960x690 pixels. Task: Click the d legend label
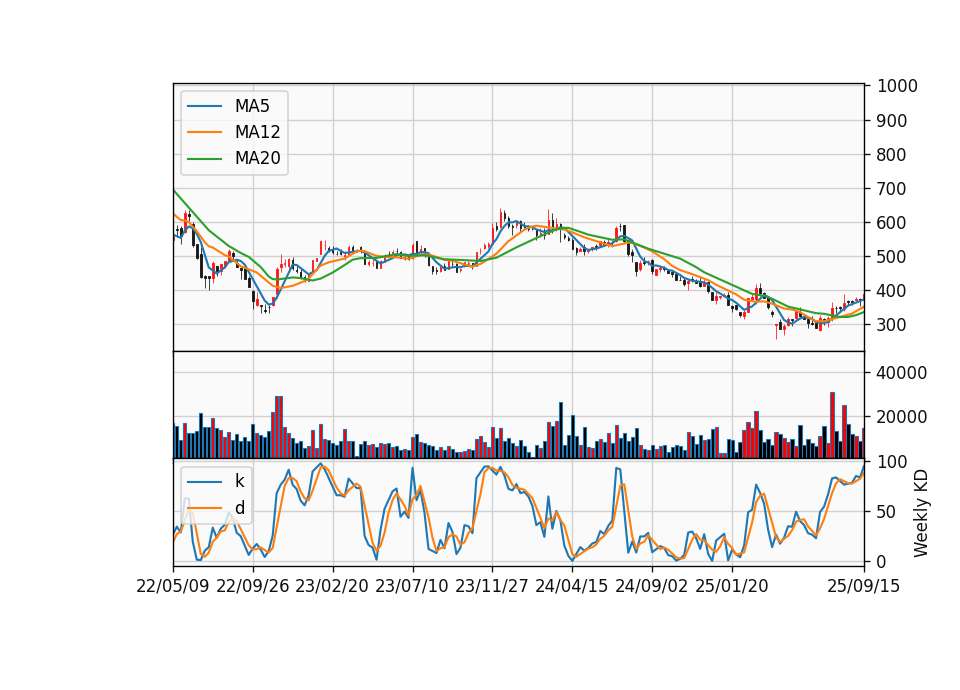coord(239,508)
